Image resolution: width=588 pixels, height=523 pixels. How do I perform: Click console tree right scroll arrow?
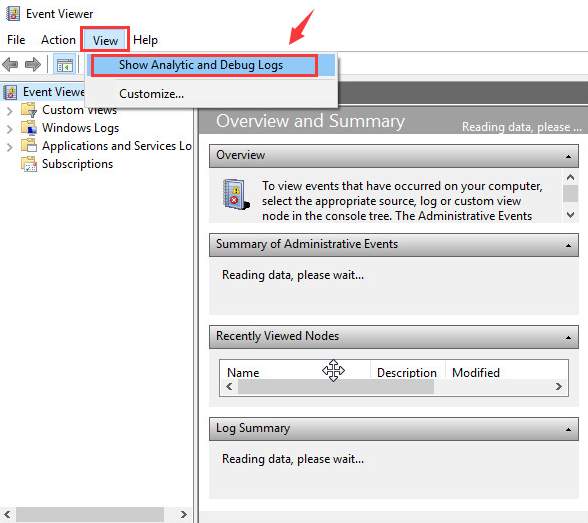(x=183, y=514)
